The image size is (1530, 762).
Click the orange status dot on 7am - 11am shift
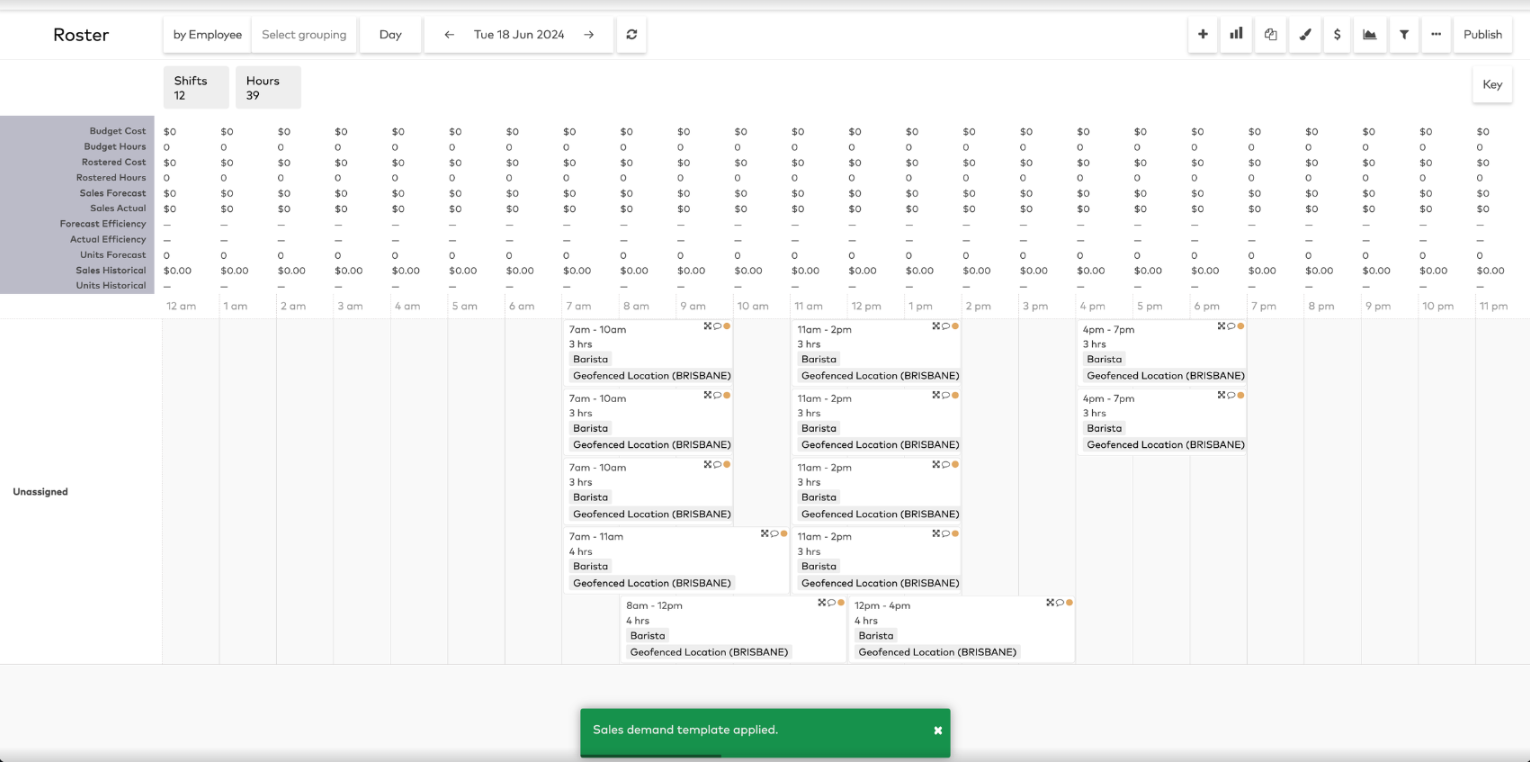pyautogui.click(x=784, y=534)
